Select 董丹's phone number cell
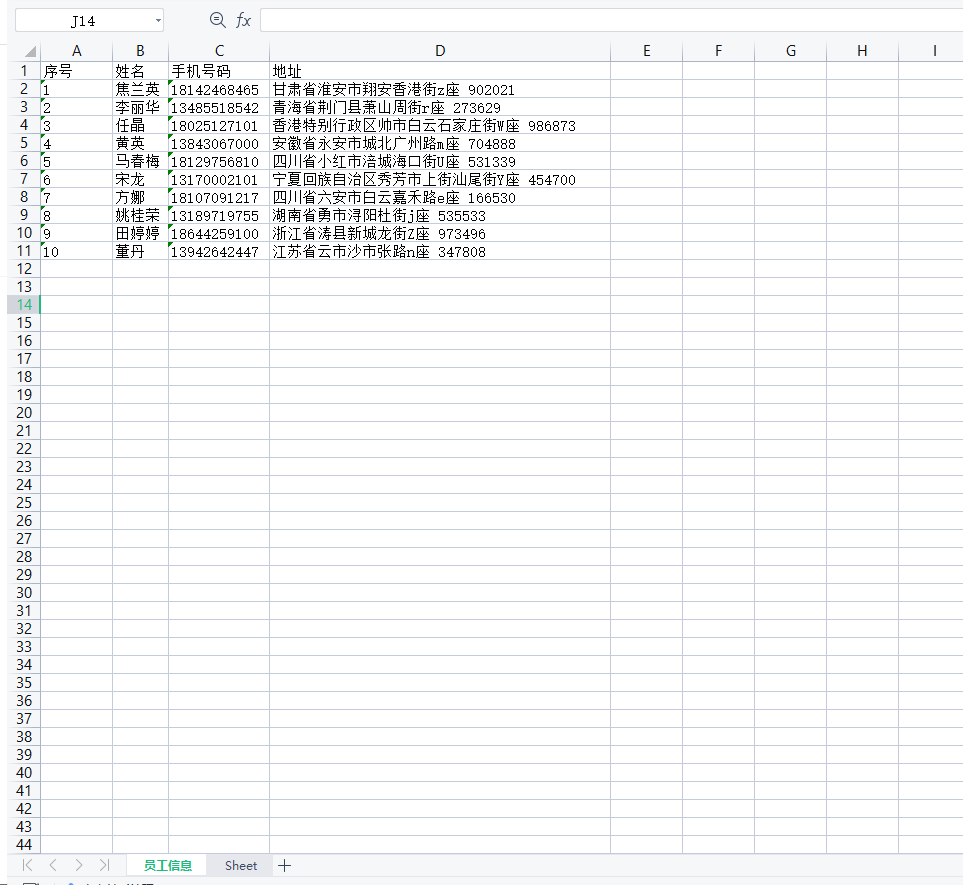The width and height of the screenshot is (963, 885). click(x=219, y=251)
